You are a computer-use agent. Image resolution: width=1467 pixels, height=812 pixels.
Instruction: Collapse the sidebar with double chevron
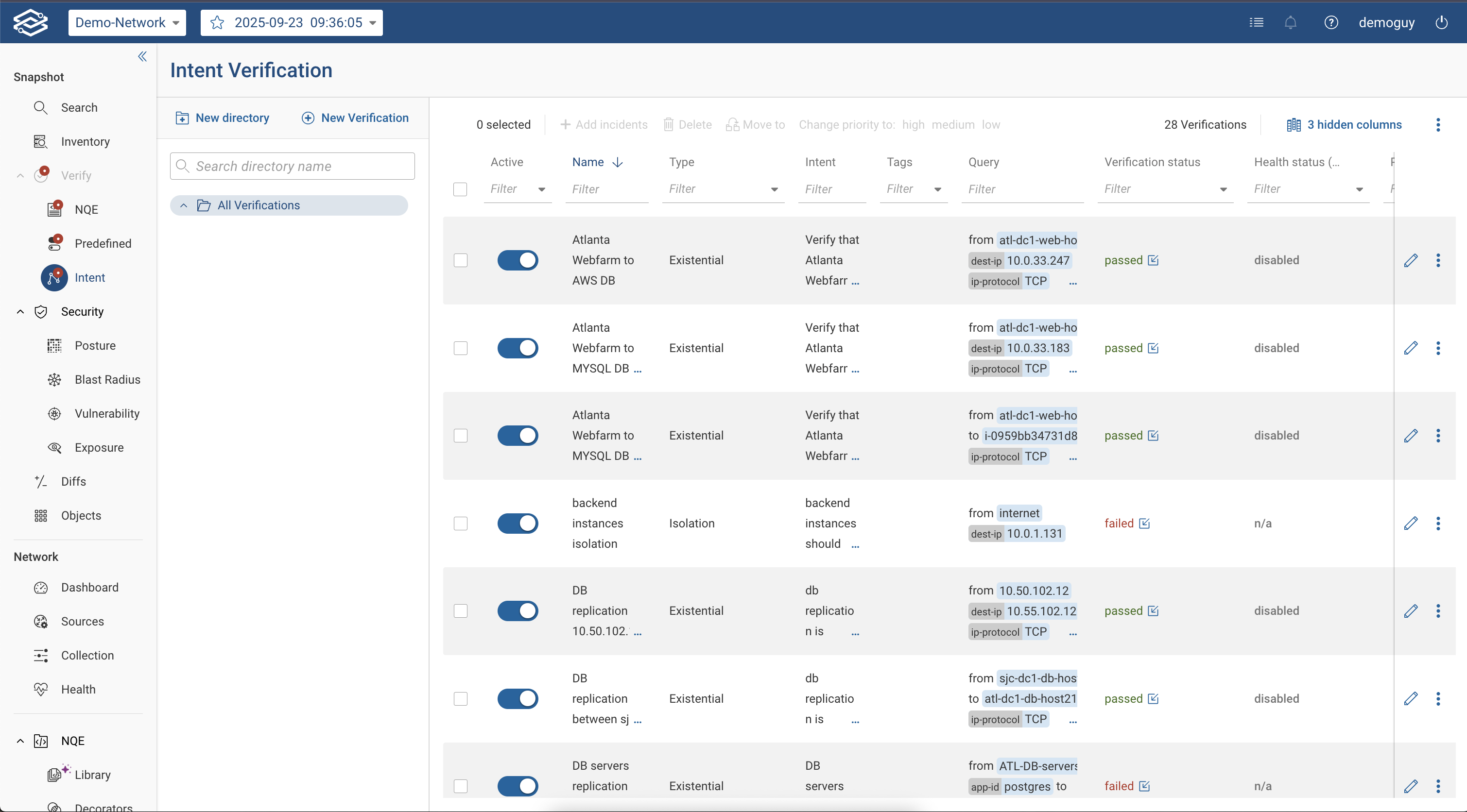[142, 56]
